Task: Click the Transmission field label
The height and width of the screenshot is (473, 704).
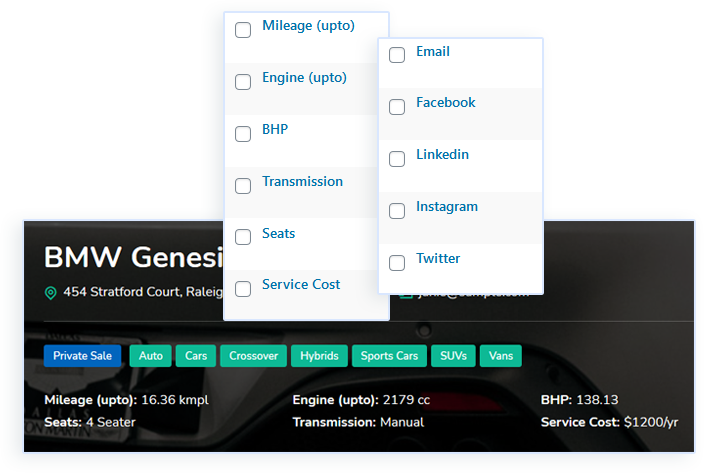Action: [x=303, y=181]
